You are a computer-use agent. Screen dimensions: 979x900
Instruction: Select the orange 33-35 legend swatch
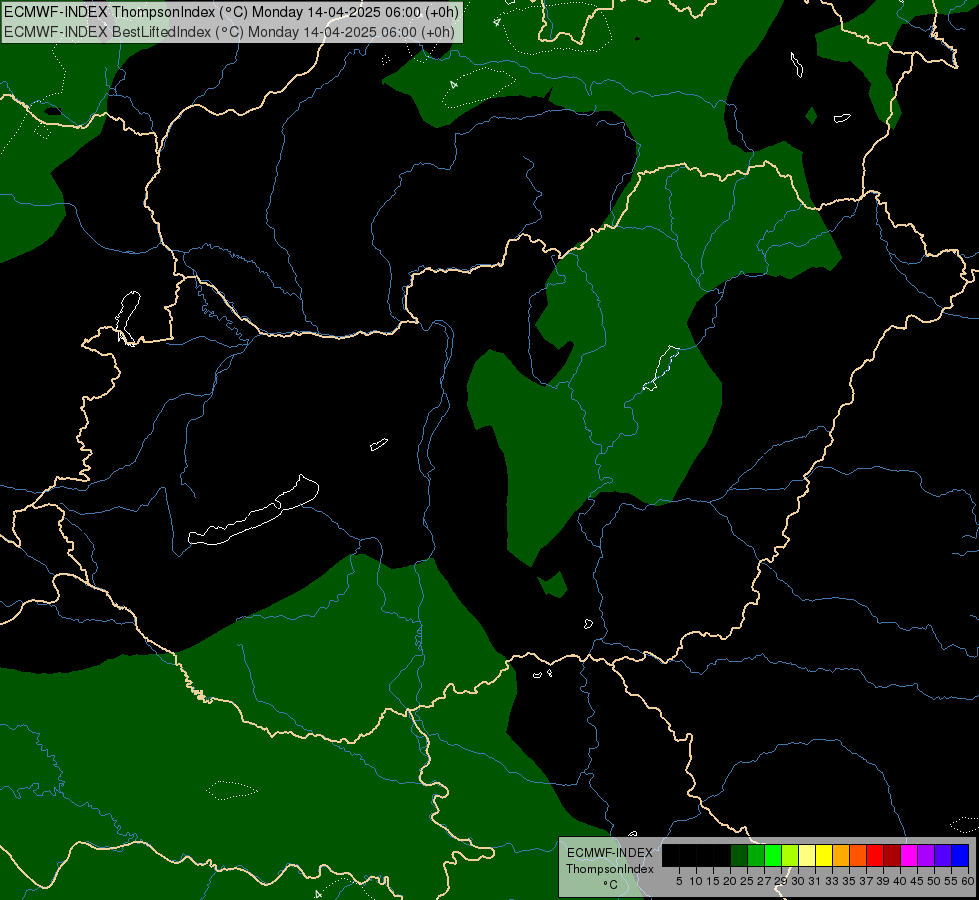(841, 855)
